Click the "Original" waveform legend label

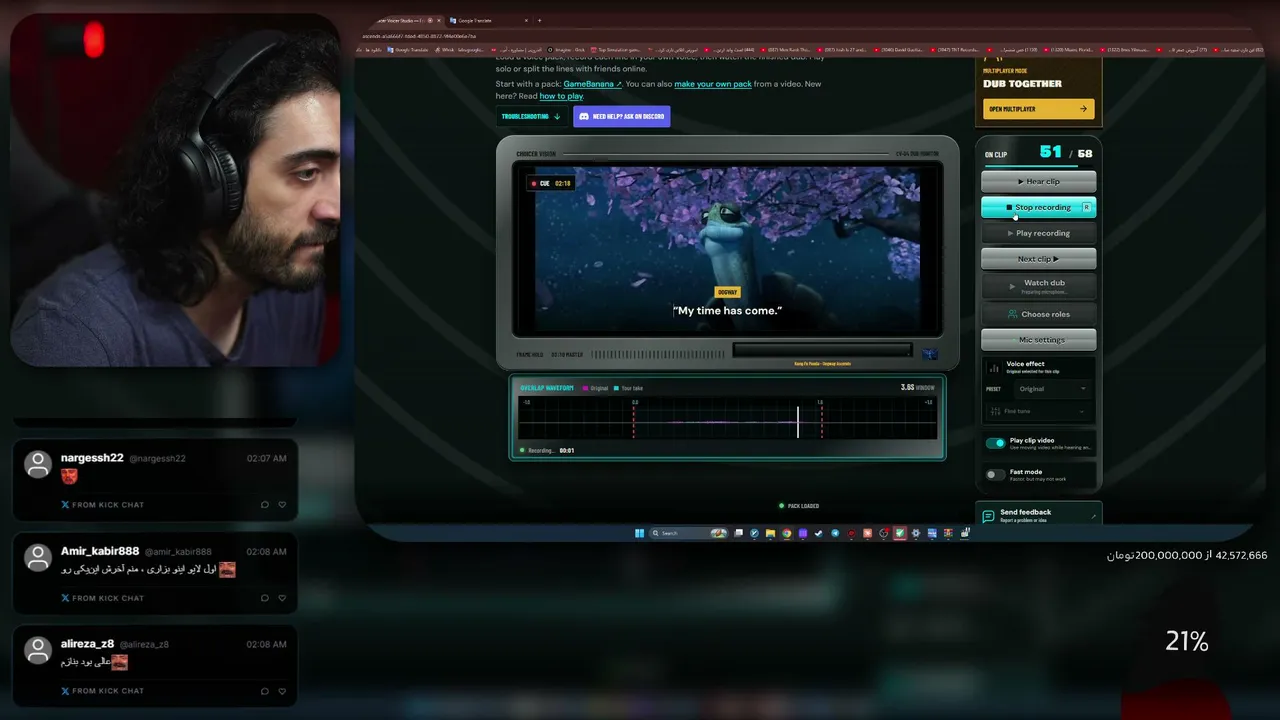596,388
